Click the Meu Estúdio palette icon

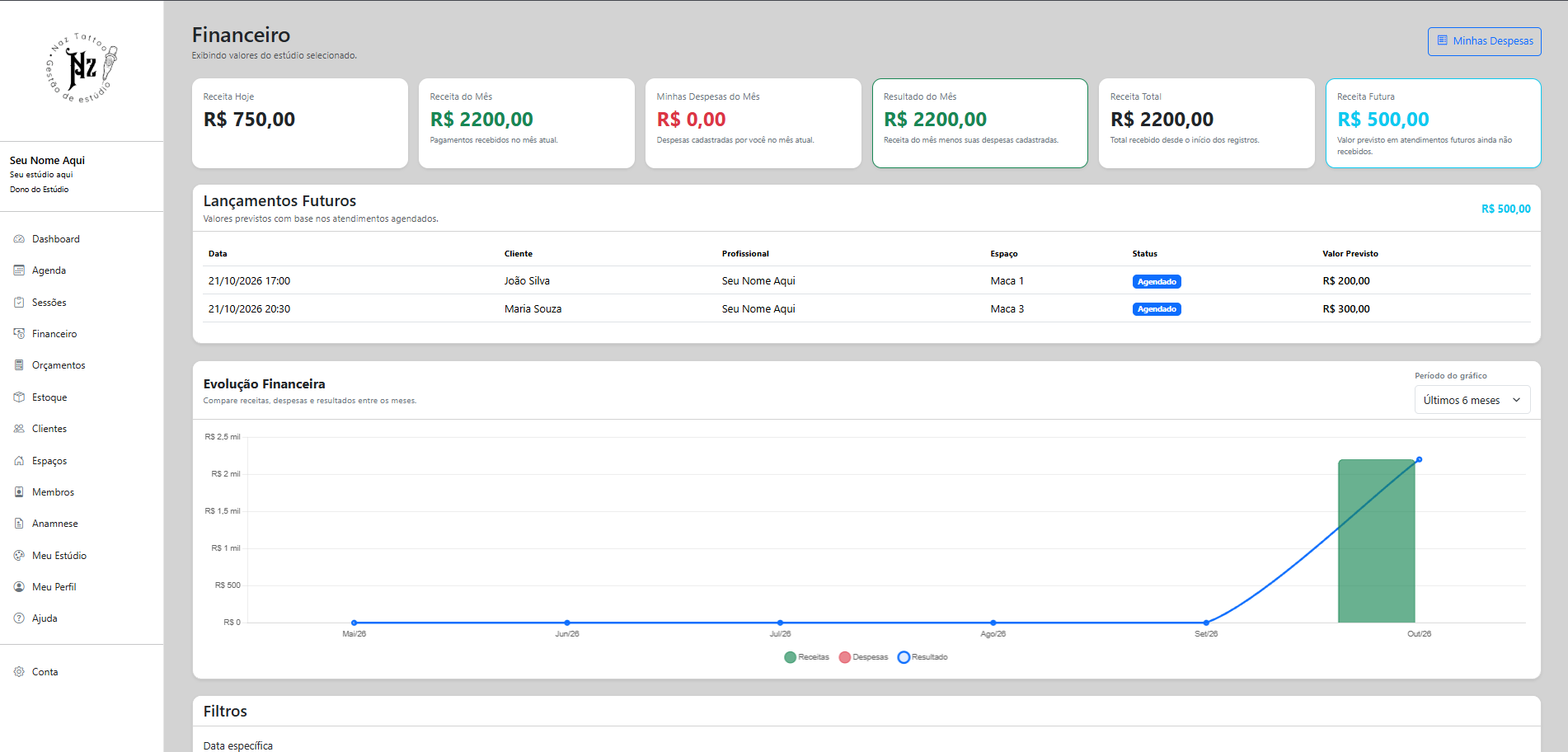pyautogui.click(x=19, y=556)
